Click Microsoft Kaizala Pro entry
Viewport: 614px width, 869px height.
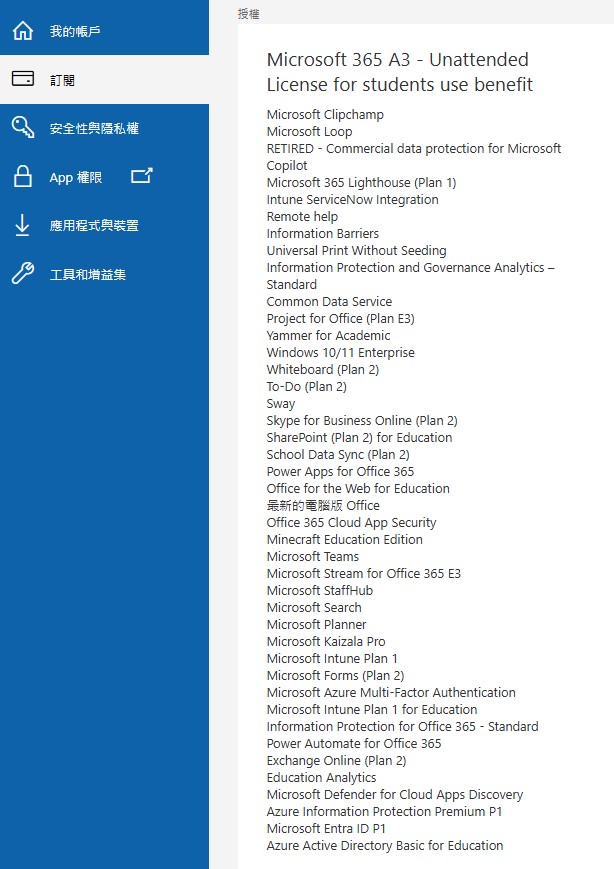tap(326, 642)
